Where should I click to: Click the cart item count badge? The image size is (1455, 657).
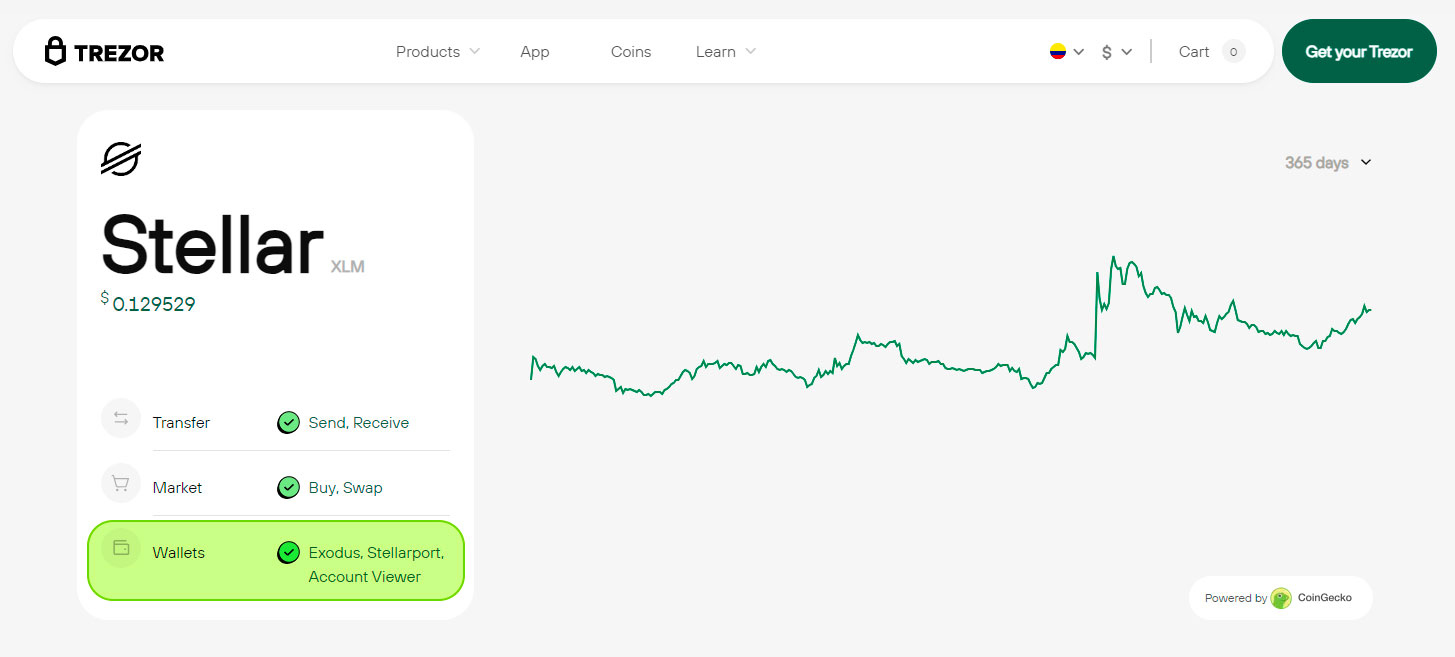[1233, 52]
